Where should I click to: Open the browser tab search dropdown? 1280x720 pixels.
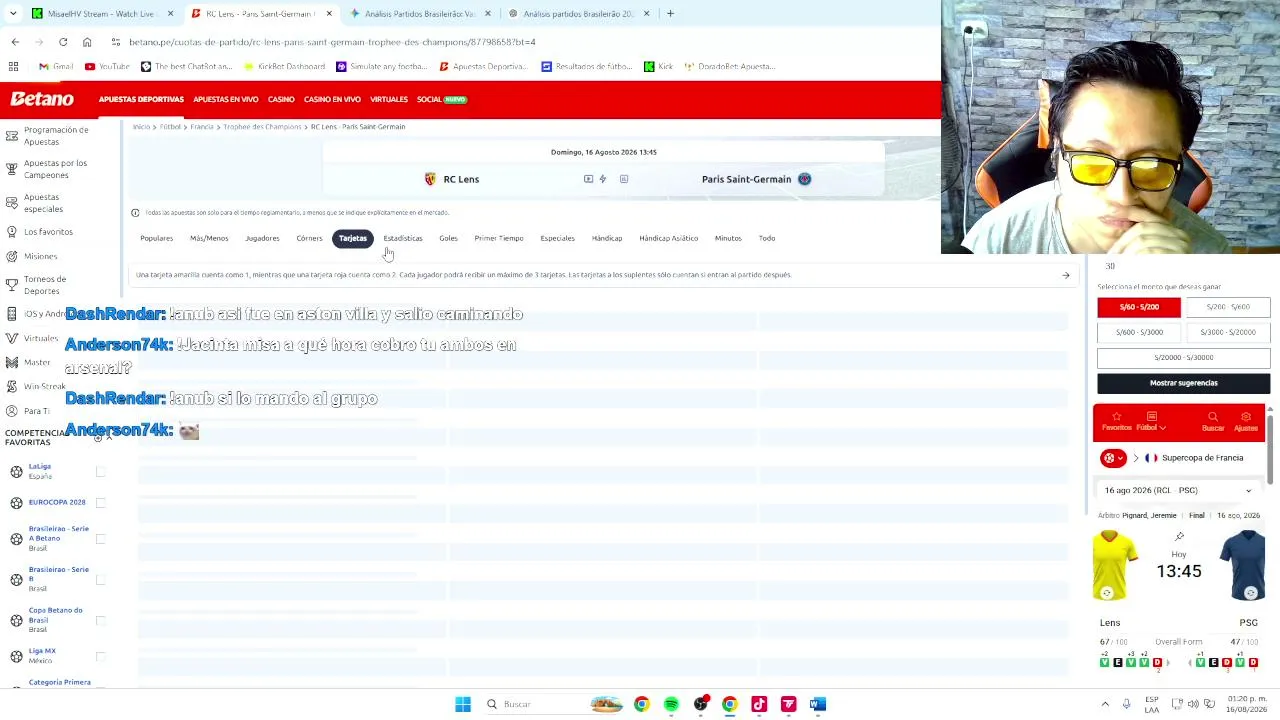click(14, 14)
